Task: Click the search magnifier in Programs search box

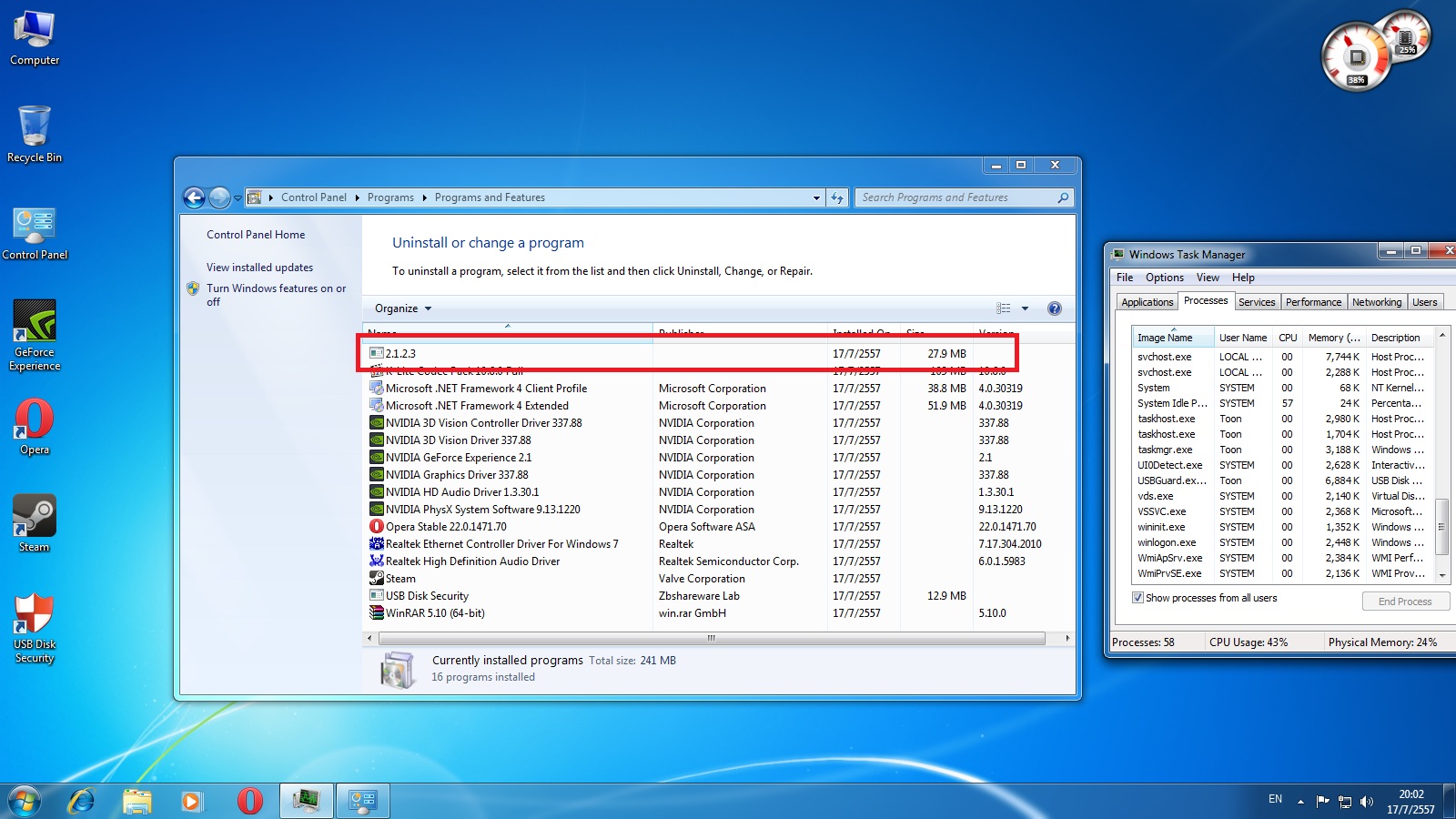Action: [x=1063, y=197]
